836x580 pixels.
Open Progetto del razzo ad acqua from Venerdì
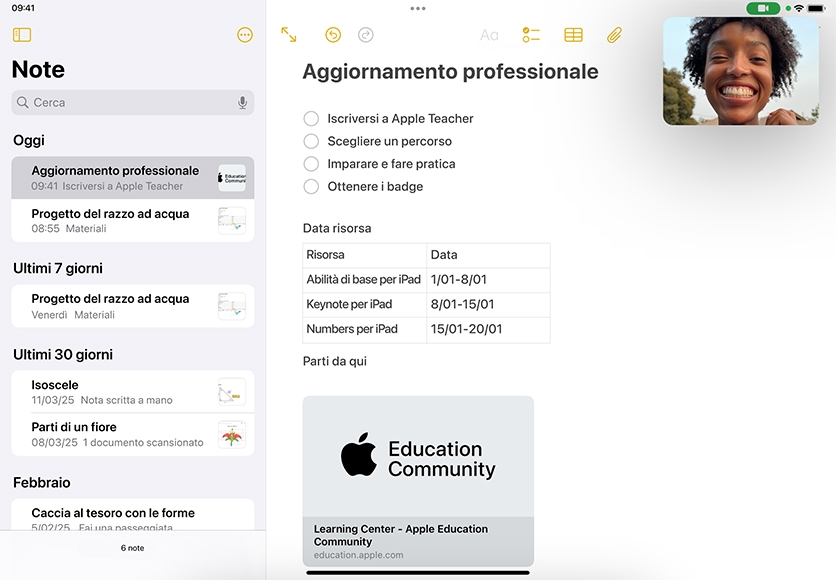[x=133, y=306]
